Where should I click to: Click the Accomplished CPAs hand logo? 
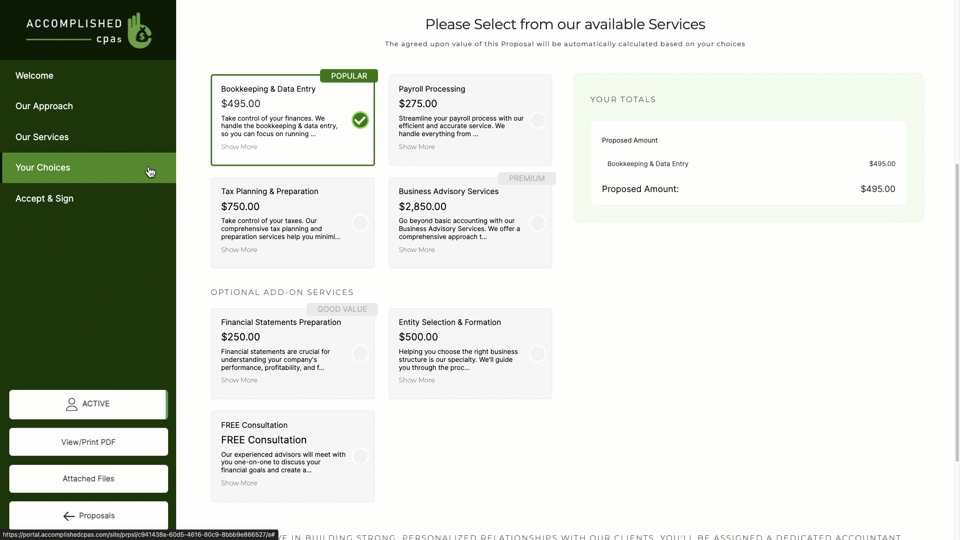tap(140, 31)
